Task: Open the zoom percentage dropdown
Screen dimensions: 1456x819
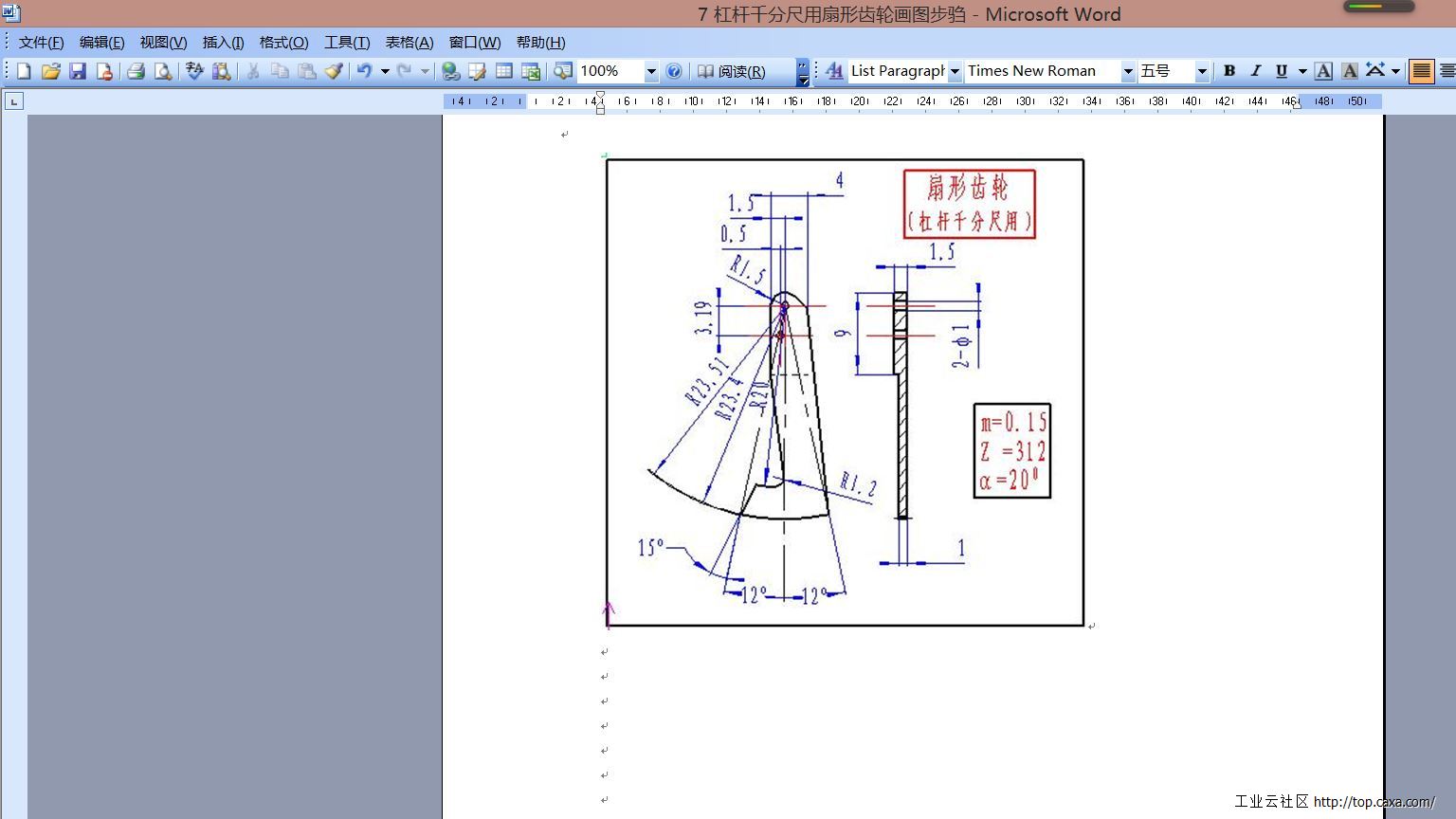Action: point(651,71)
